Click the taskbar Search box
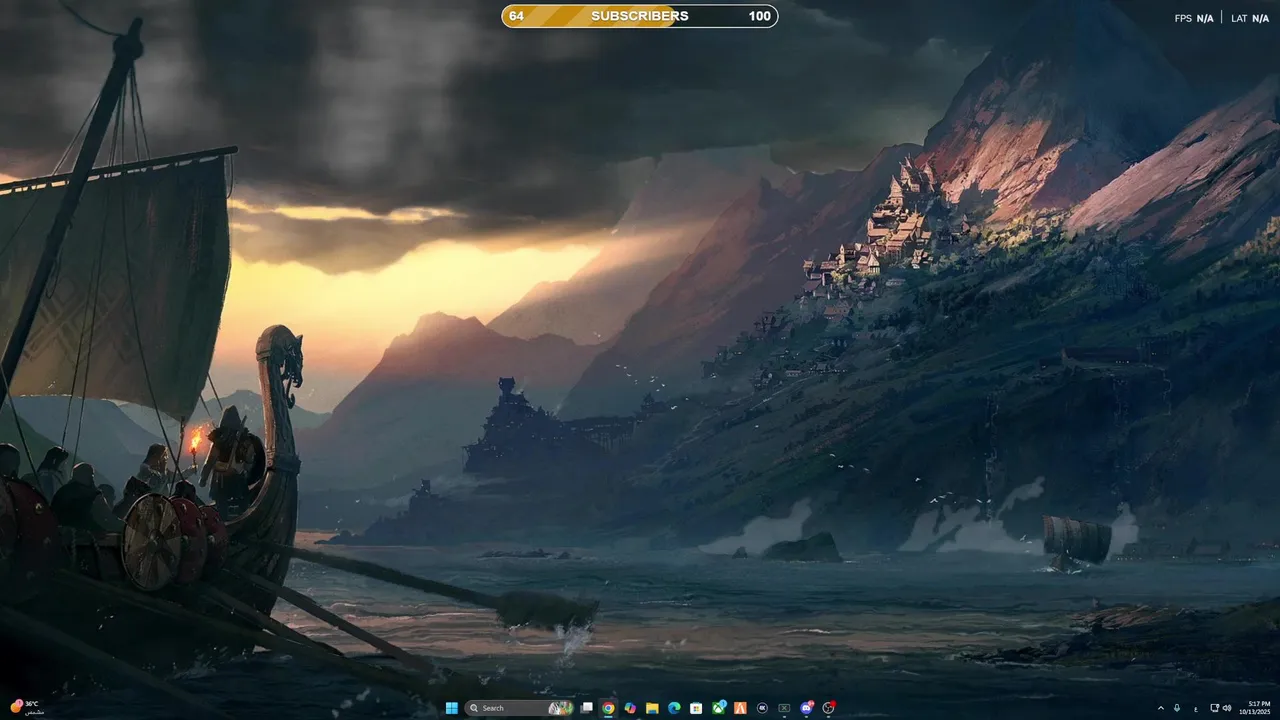The height and width of the screenshot is (720, 1280). pyautogui.click(x=519, y=708)
